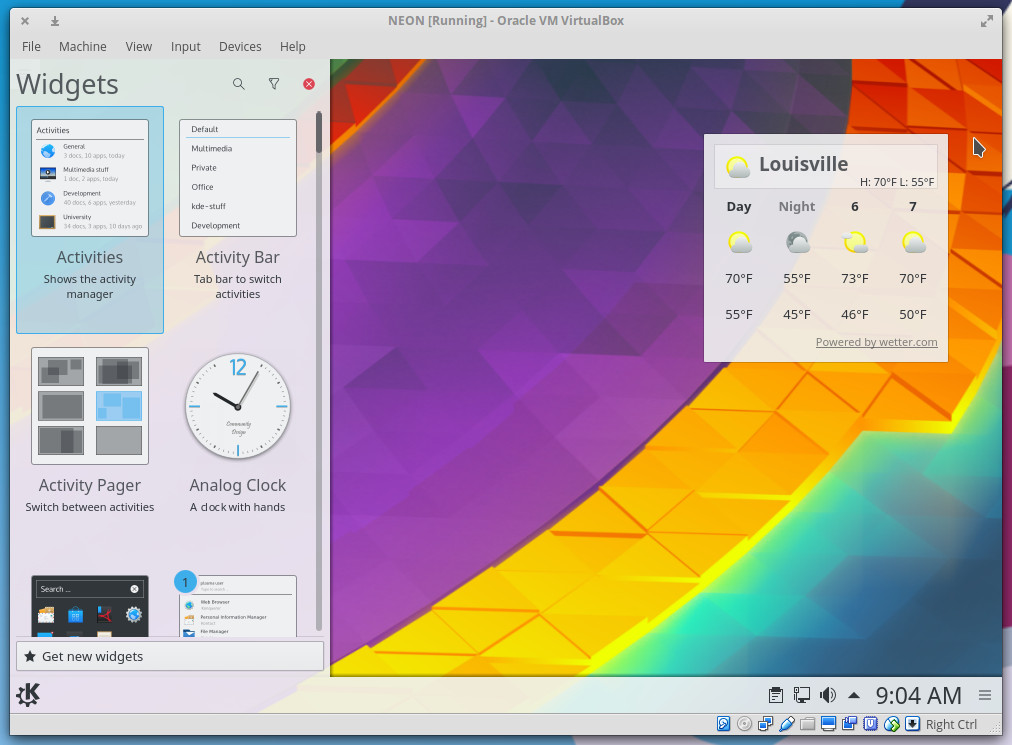The image size is (1012, 745).
Task: Click the Louisville weather title
Action: [x=804, y=164]
